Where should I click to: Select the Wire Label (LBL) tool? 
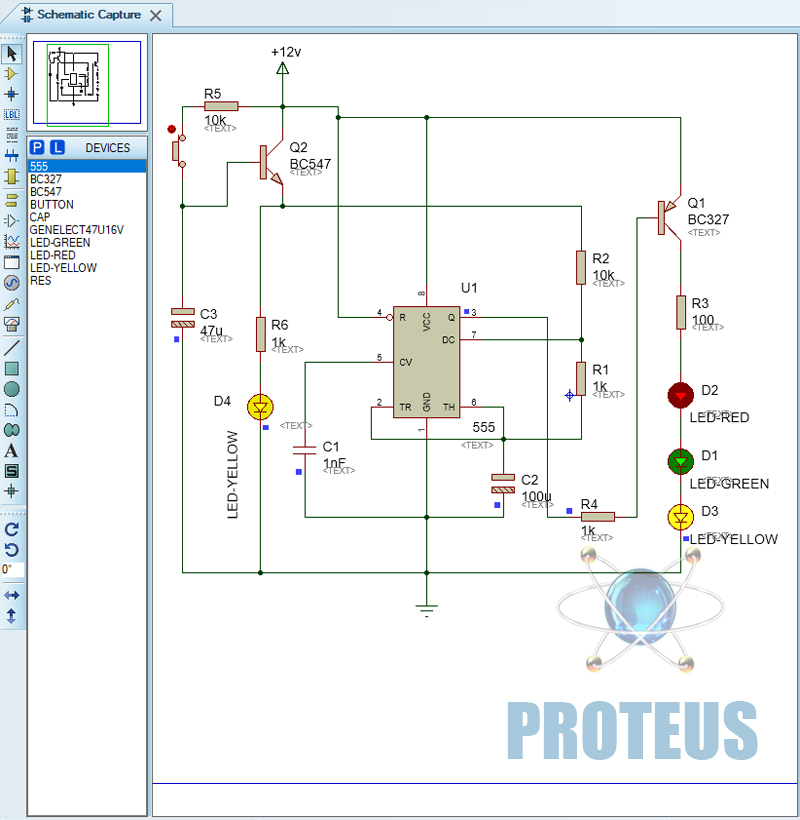pyautogui.click(x=12, y=115)
